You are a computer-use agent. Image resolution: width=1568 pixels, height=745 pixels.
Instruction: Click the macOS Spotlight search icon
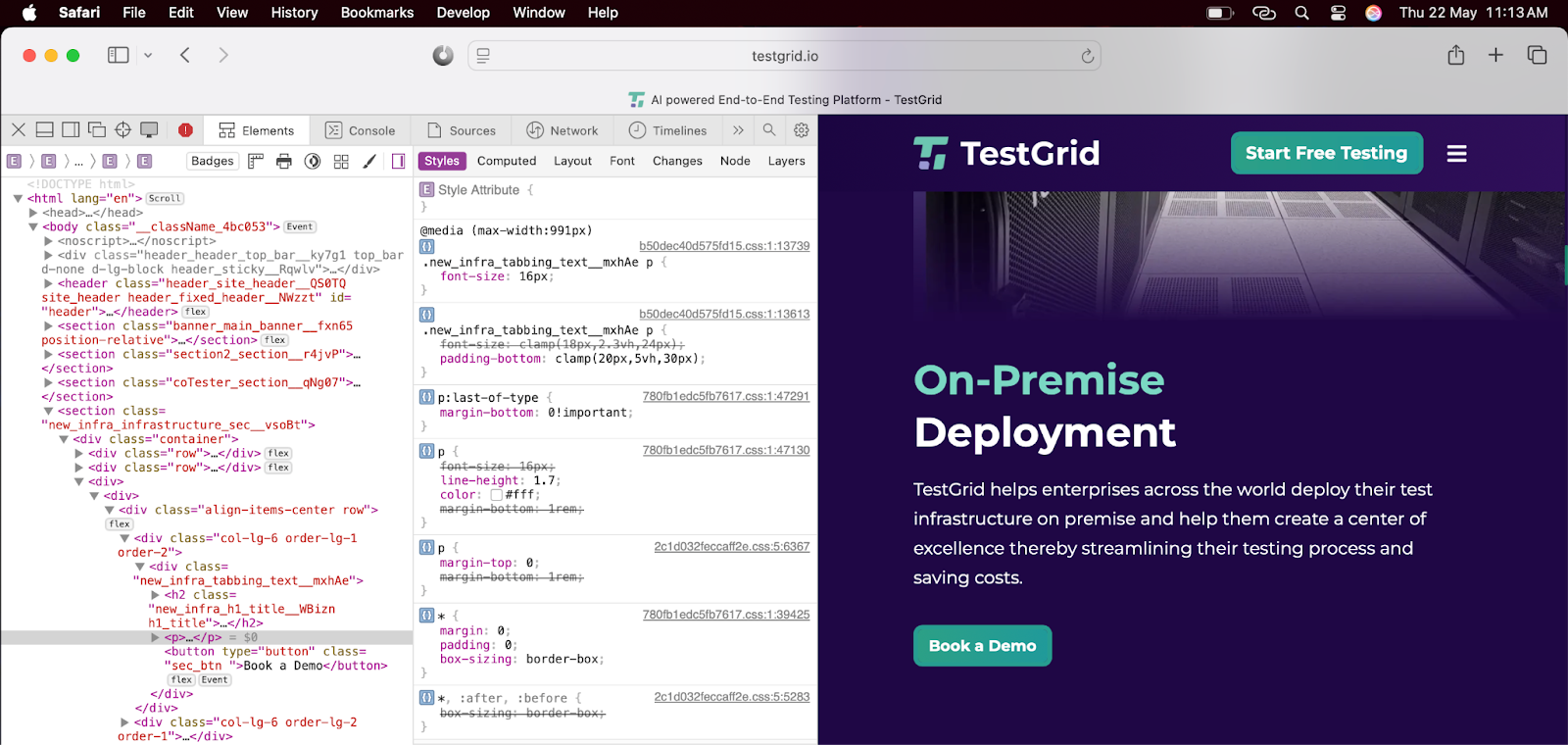click(x=1301, y=13)
